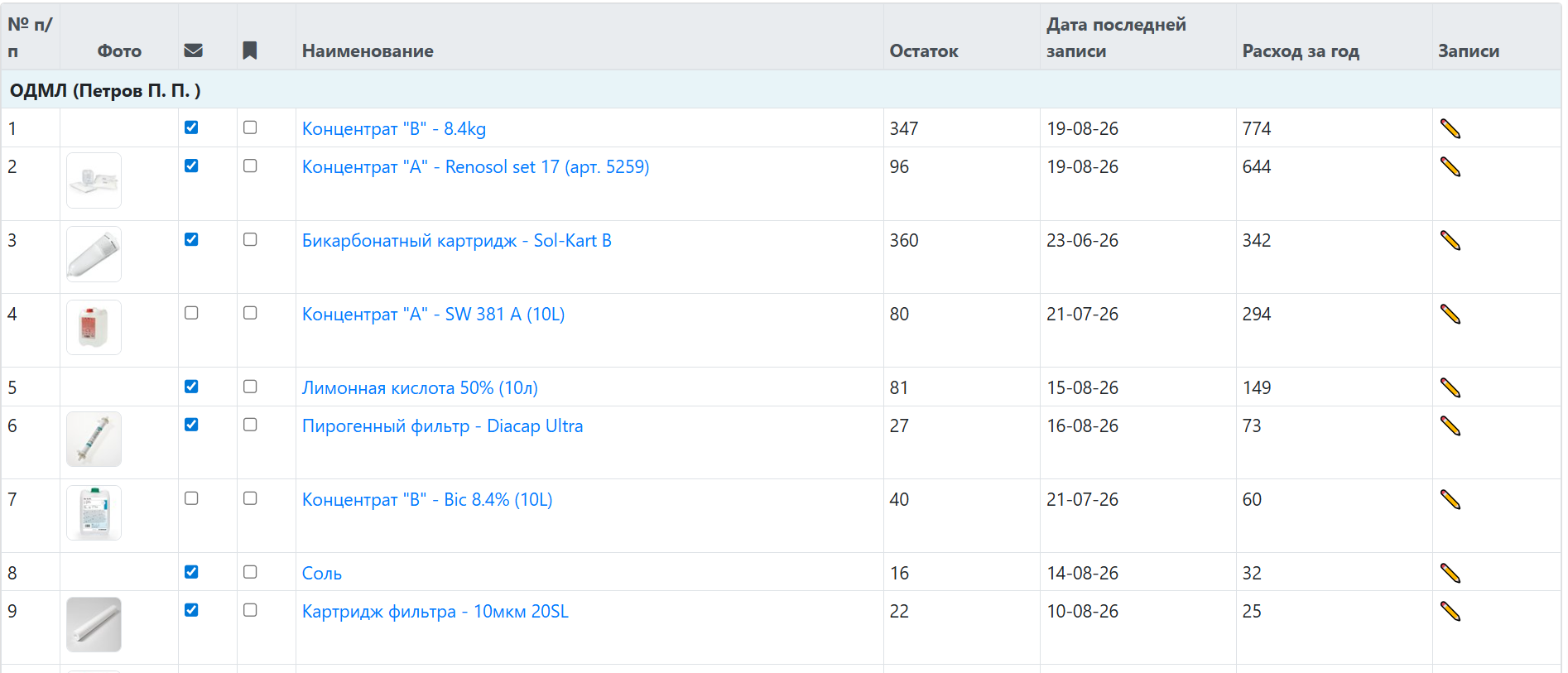
Task: Open the Соль item link
Action: pos(322,573)
